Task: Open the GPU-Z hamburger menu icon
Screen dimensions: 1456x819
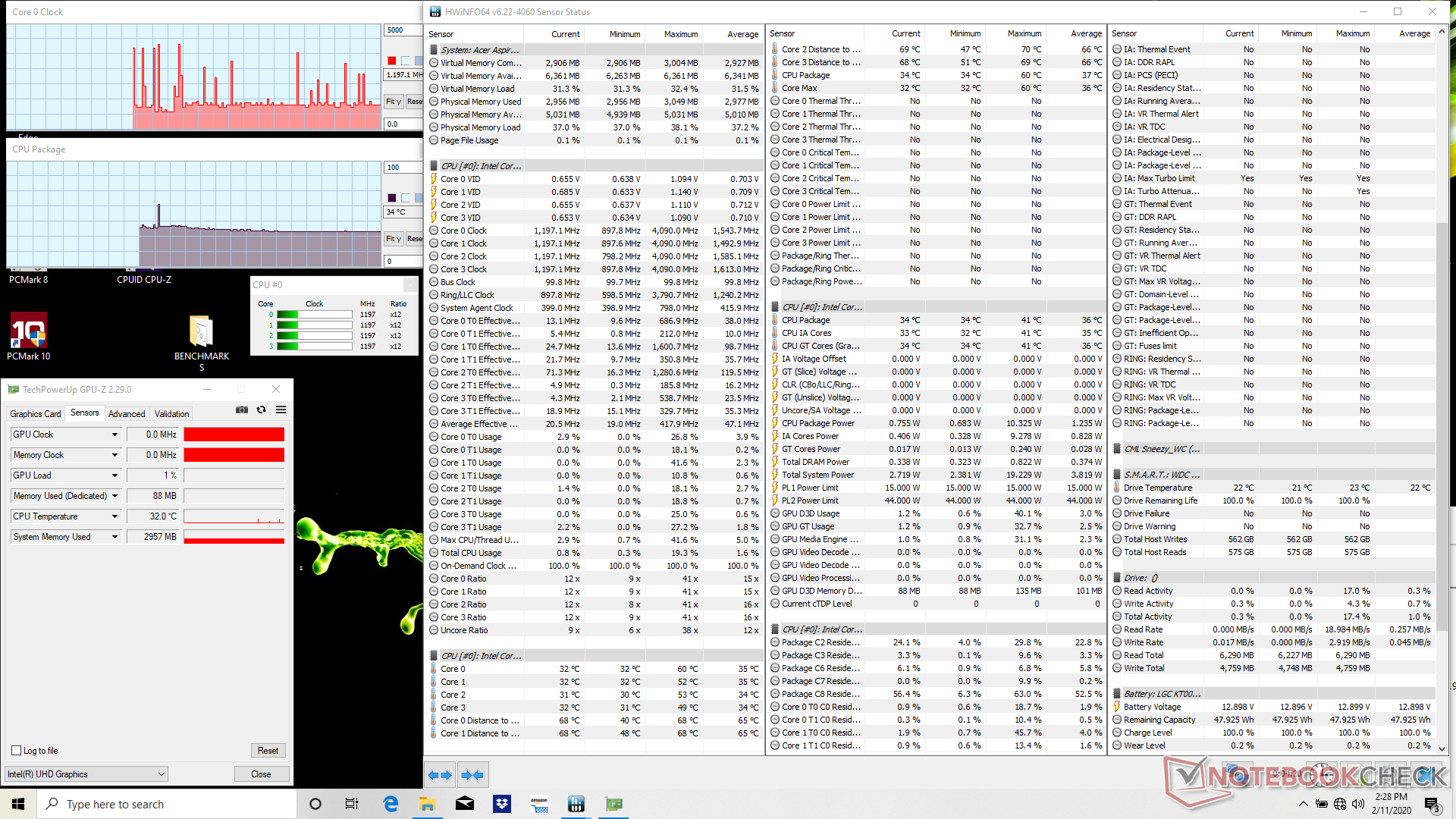Action: 281,409
